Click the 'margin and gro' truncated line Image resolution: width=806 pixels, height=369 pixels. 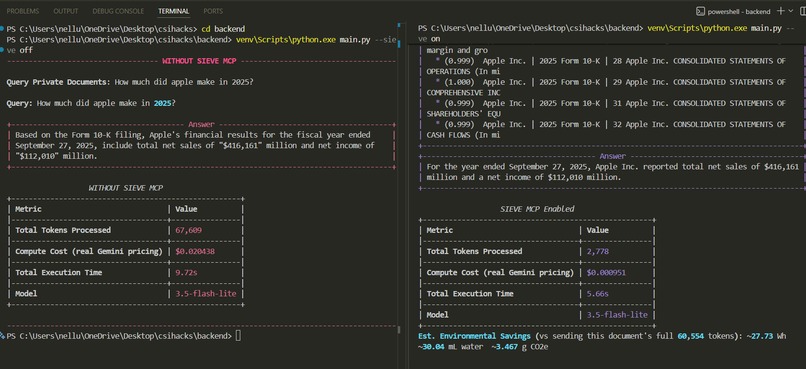[457, 50]
